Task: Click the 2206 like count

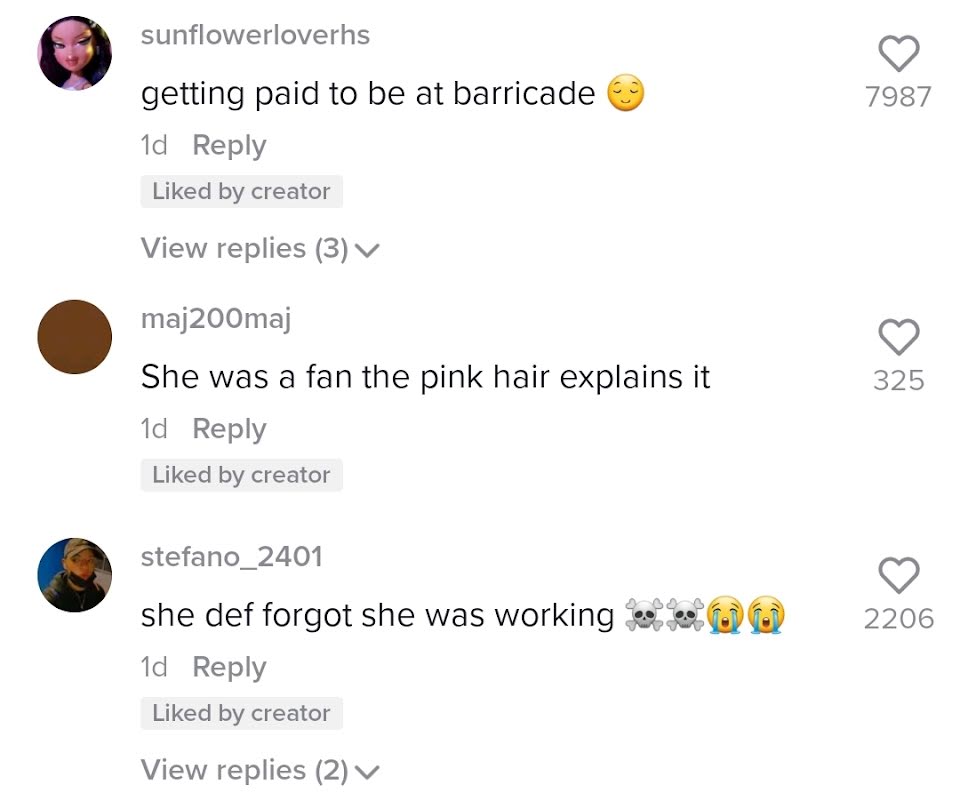Action: pos(899,619)
